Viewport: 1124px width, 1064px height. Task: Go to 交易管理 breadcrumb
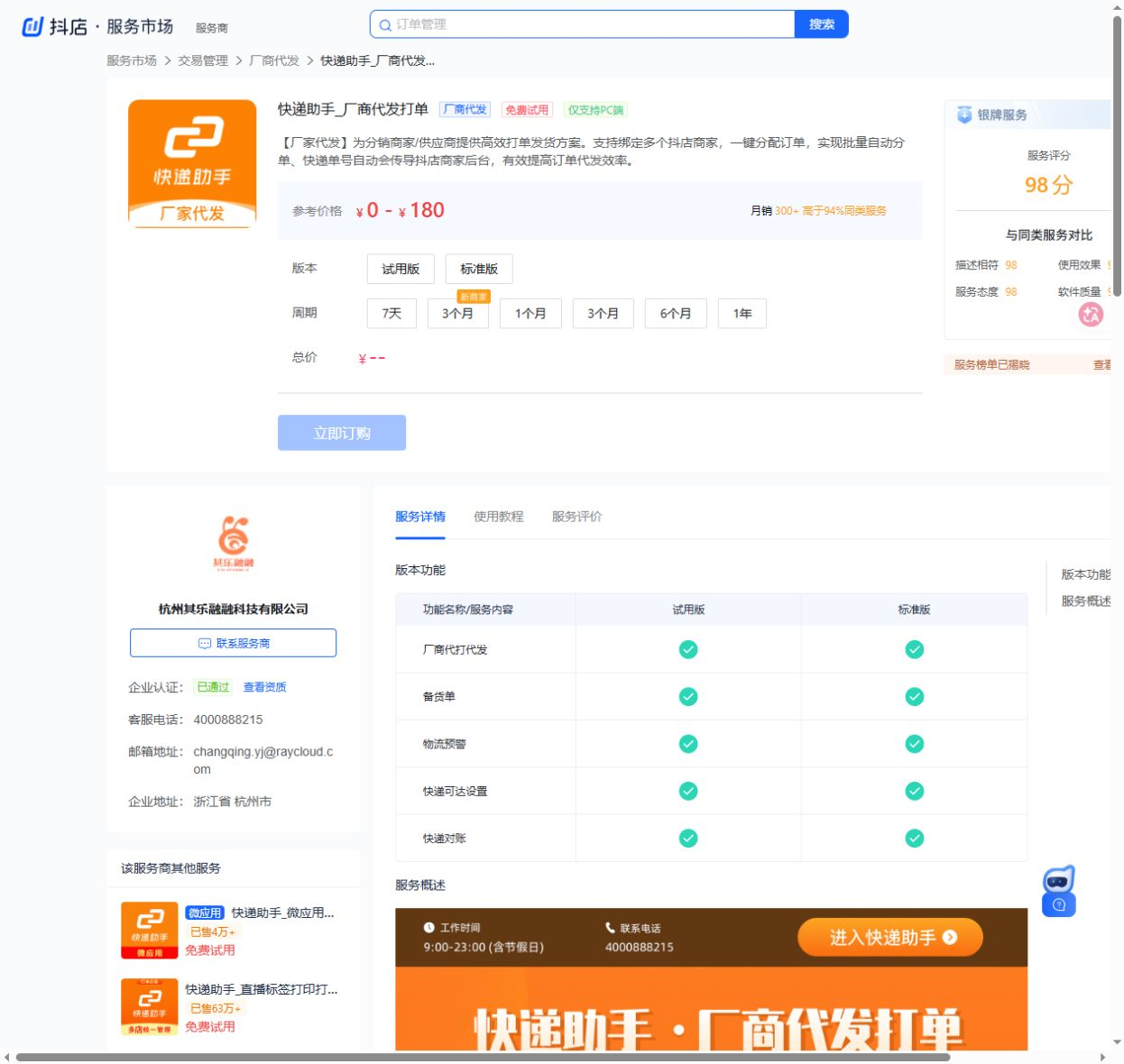(x=203, y=60)
